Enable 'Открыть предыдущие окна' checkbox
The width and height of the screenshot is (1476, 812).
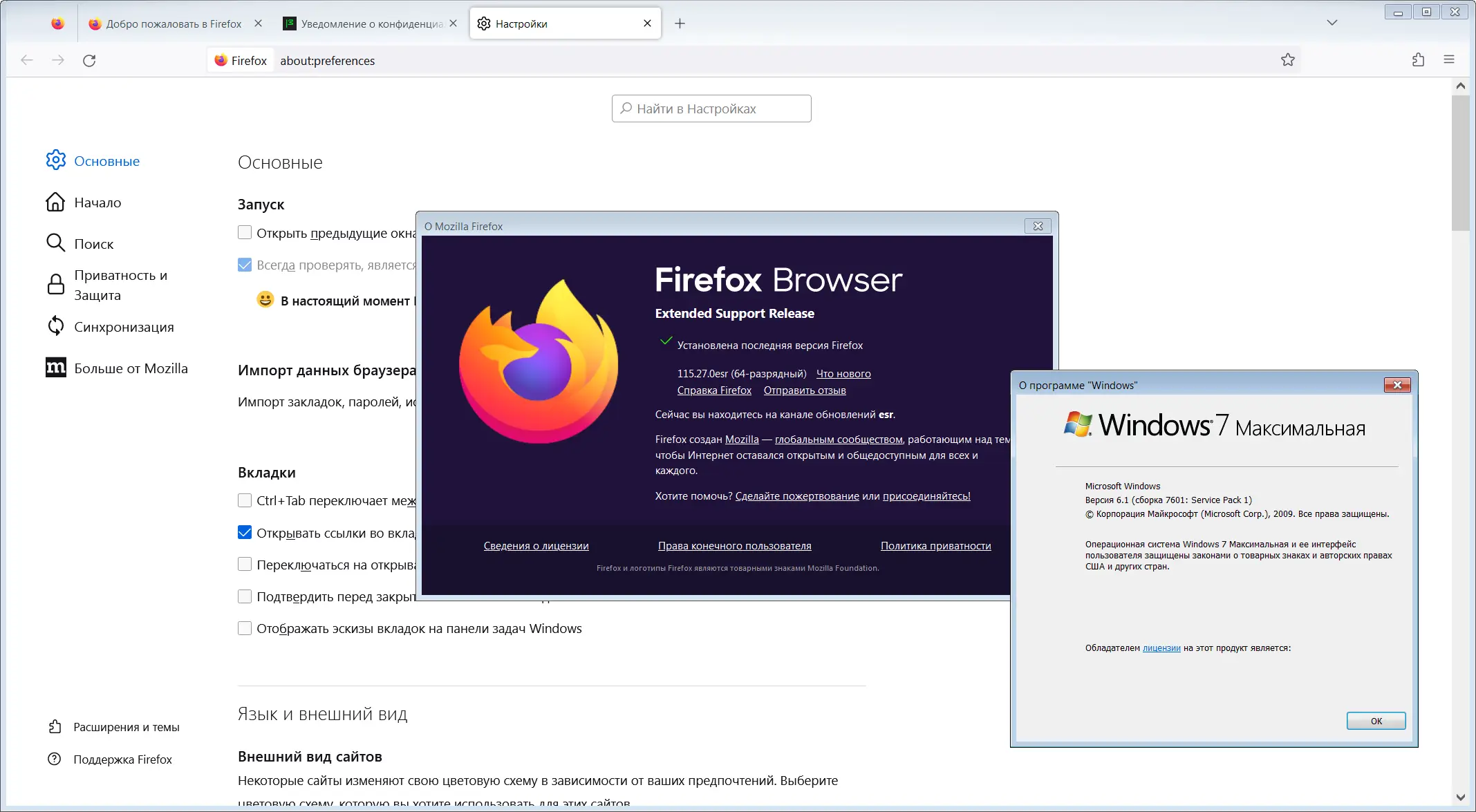[x=245, y=233]
